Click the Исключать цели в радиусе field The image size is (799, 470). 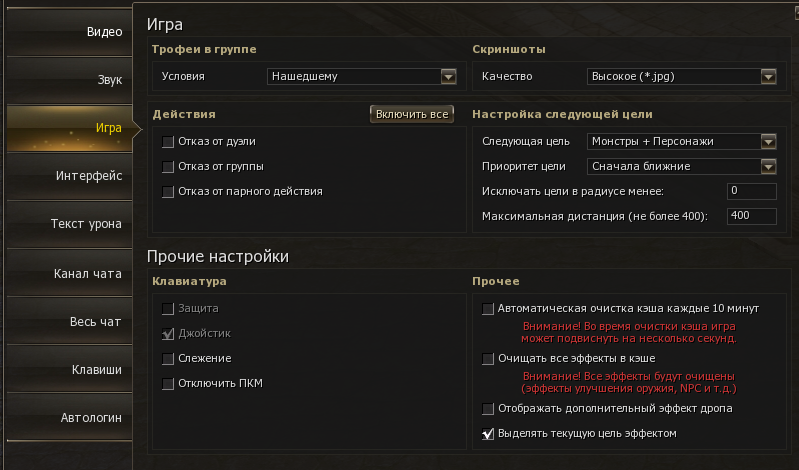752,191
